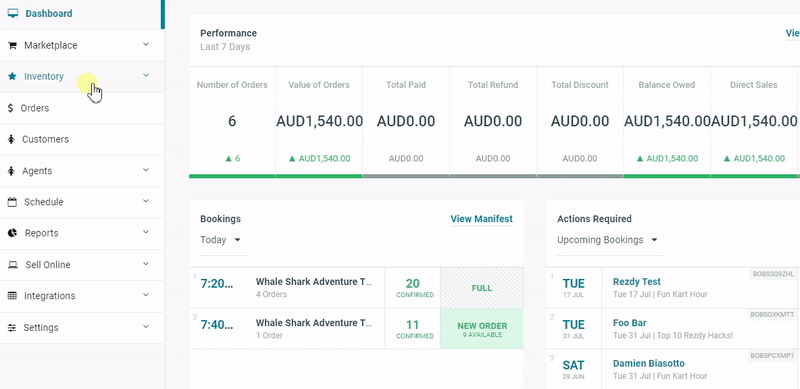The image size is (800, 389).
Task: Click the Agents person icon
Action: click(11, 171)
